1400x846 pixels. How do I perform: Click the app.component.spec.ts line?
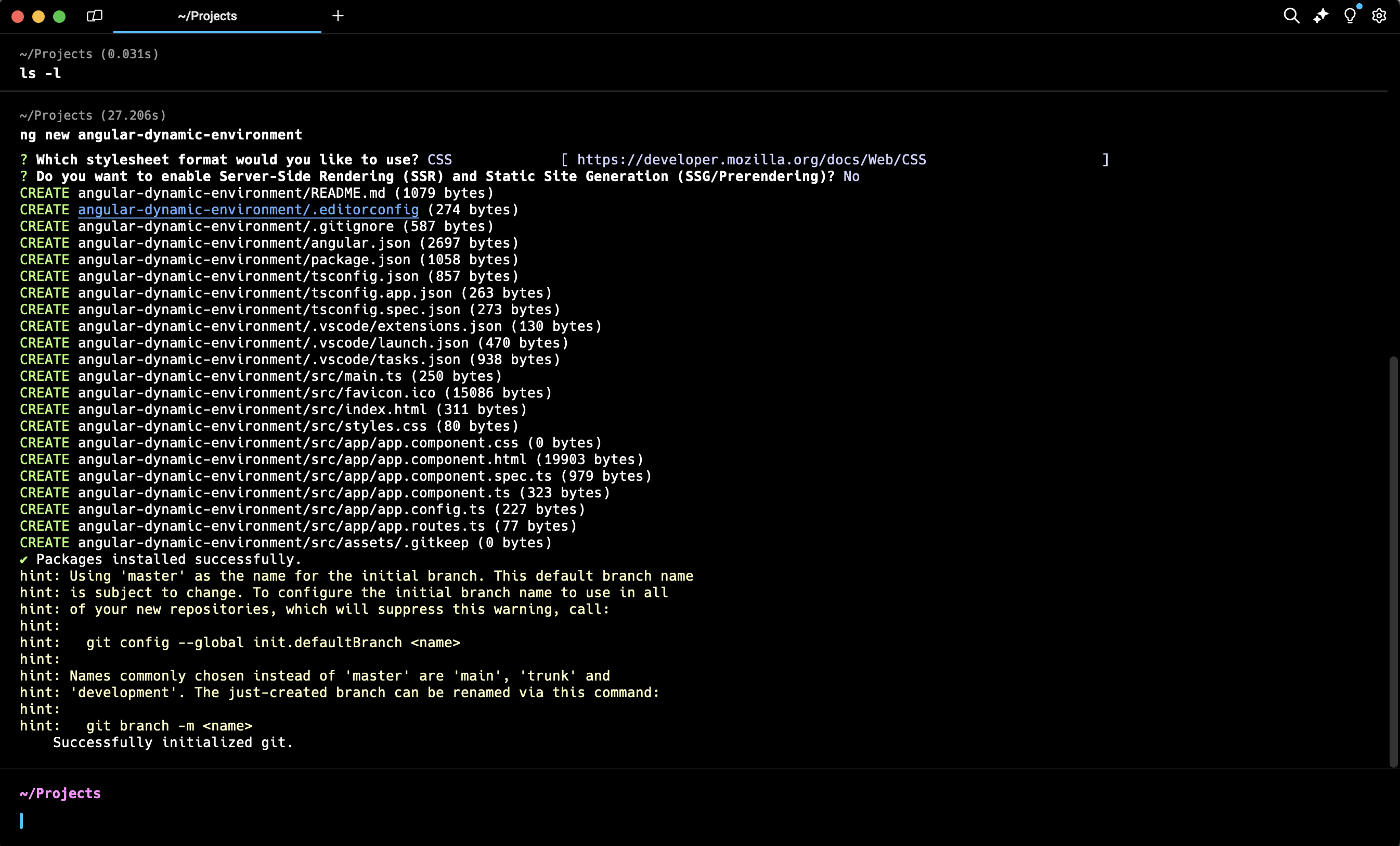[336, 476]
